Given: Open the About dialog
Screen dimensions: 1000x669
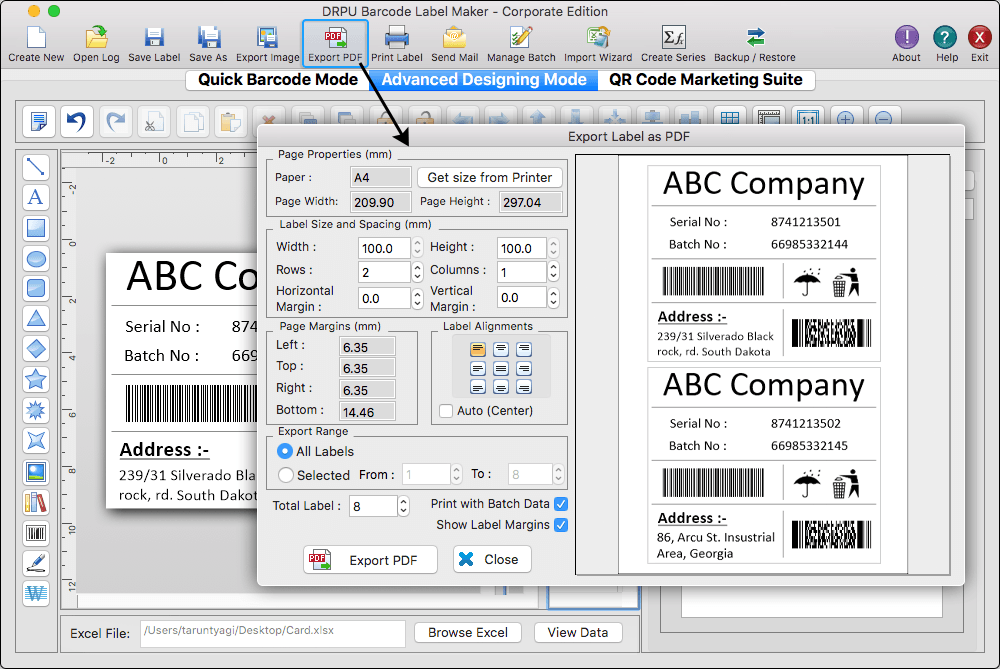Looking at the screenshot, I should [x=906, y=44].
